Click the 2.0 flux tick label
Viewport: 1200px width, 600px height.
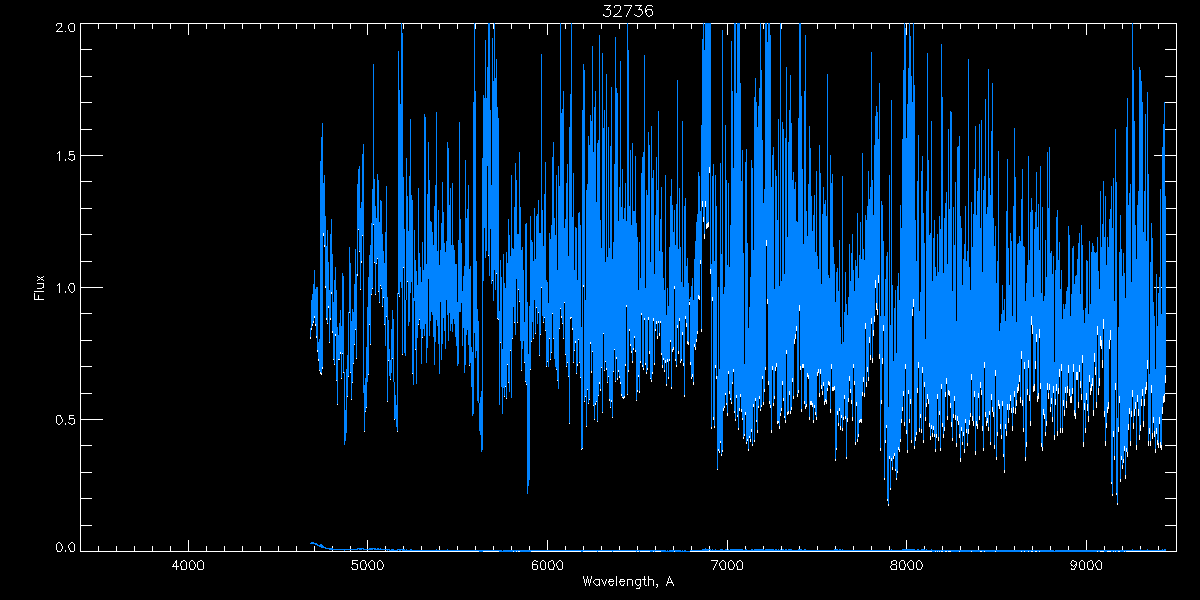click(x=65, y=27)
